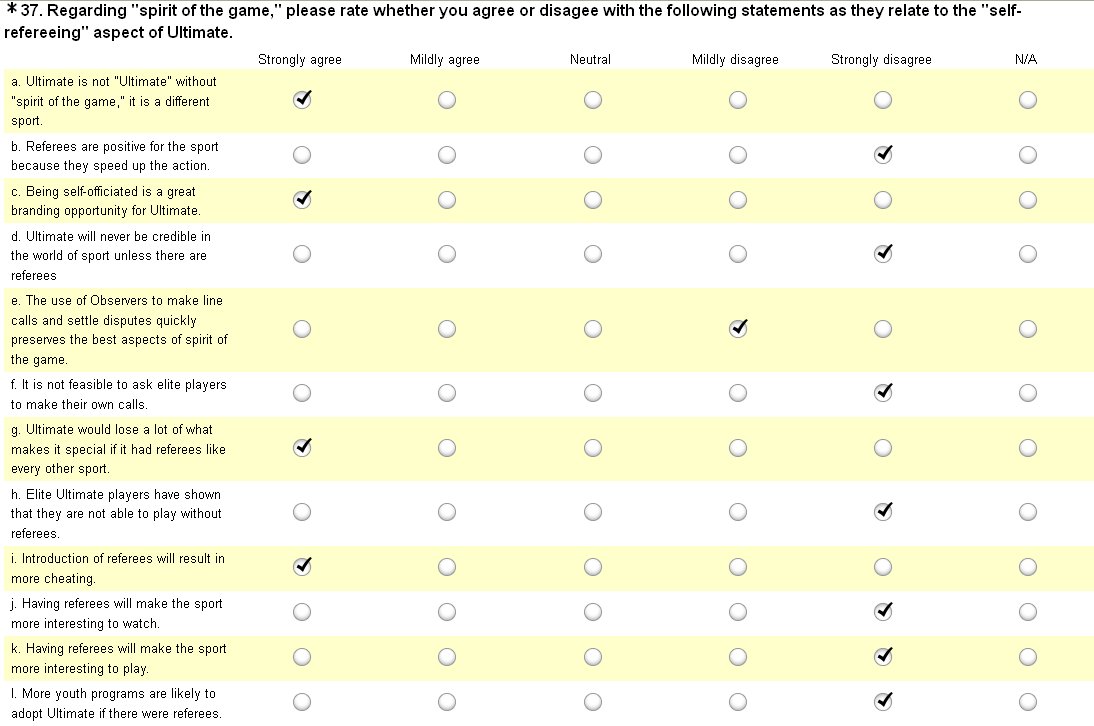Mark Mildly agree for statement h
The height and width of the screenshot is (726, 1094).
coord(446,512)
